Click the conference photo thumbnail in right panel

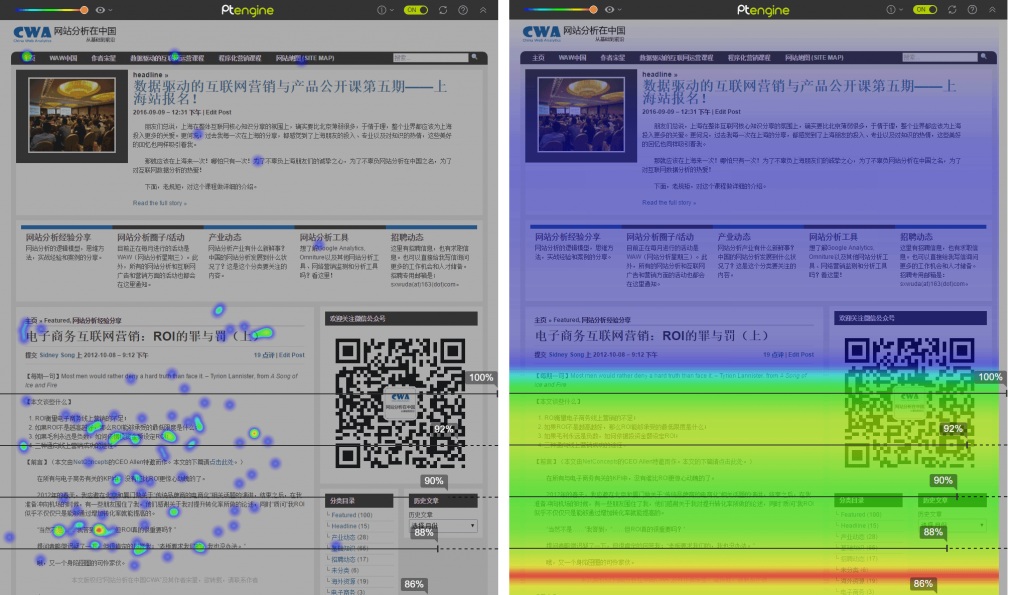581,116
